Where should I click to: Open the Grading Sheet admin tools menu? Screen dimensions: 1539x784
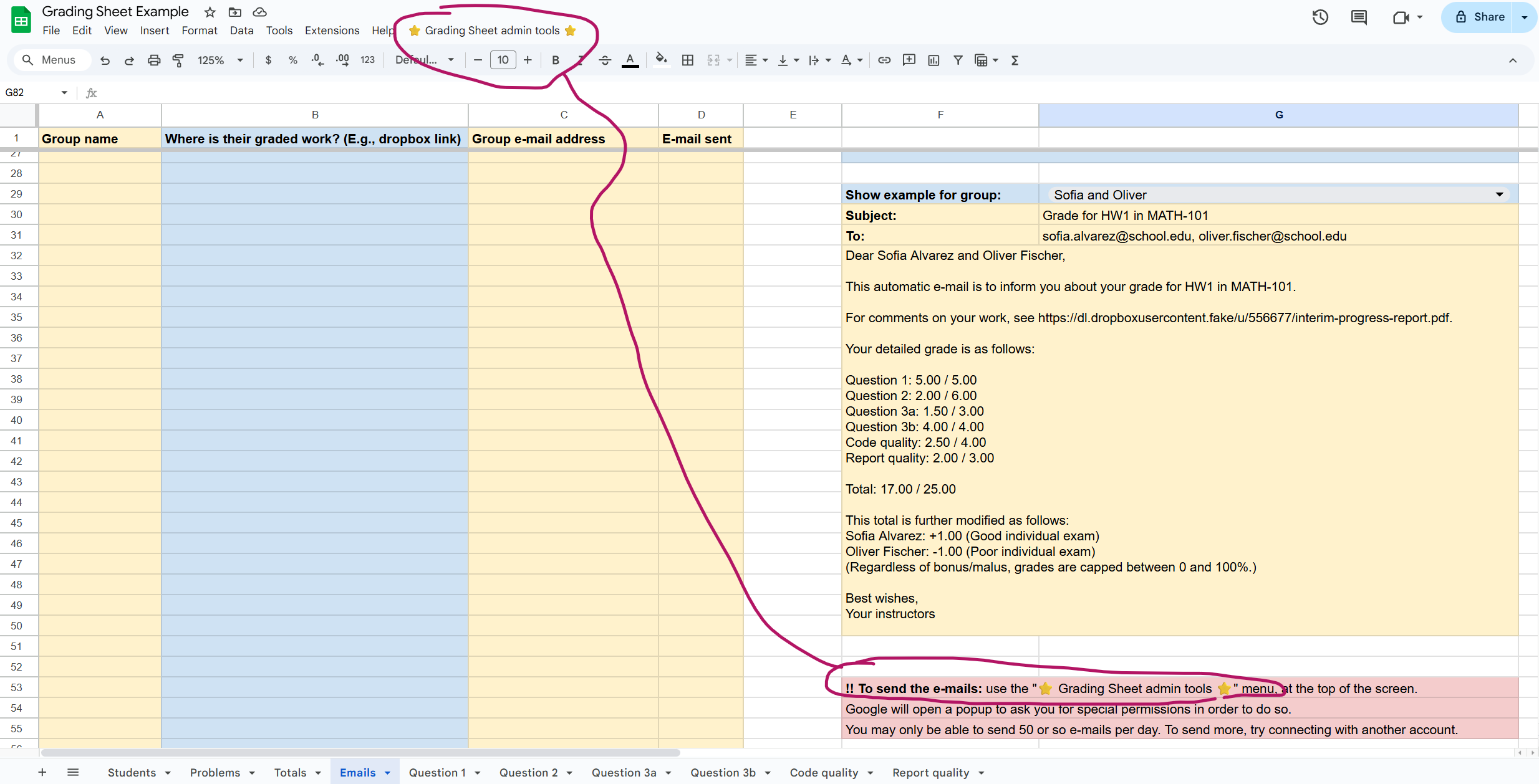492,31
